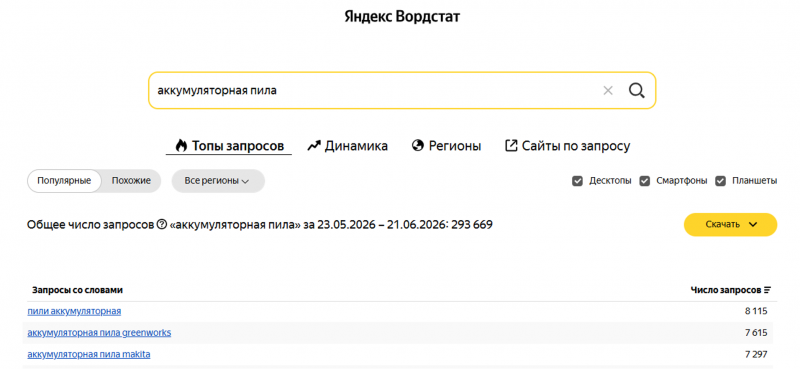800x369 pixels.
Task: Click the flame icon of Топы запросов
Action: coord(181,146)
